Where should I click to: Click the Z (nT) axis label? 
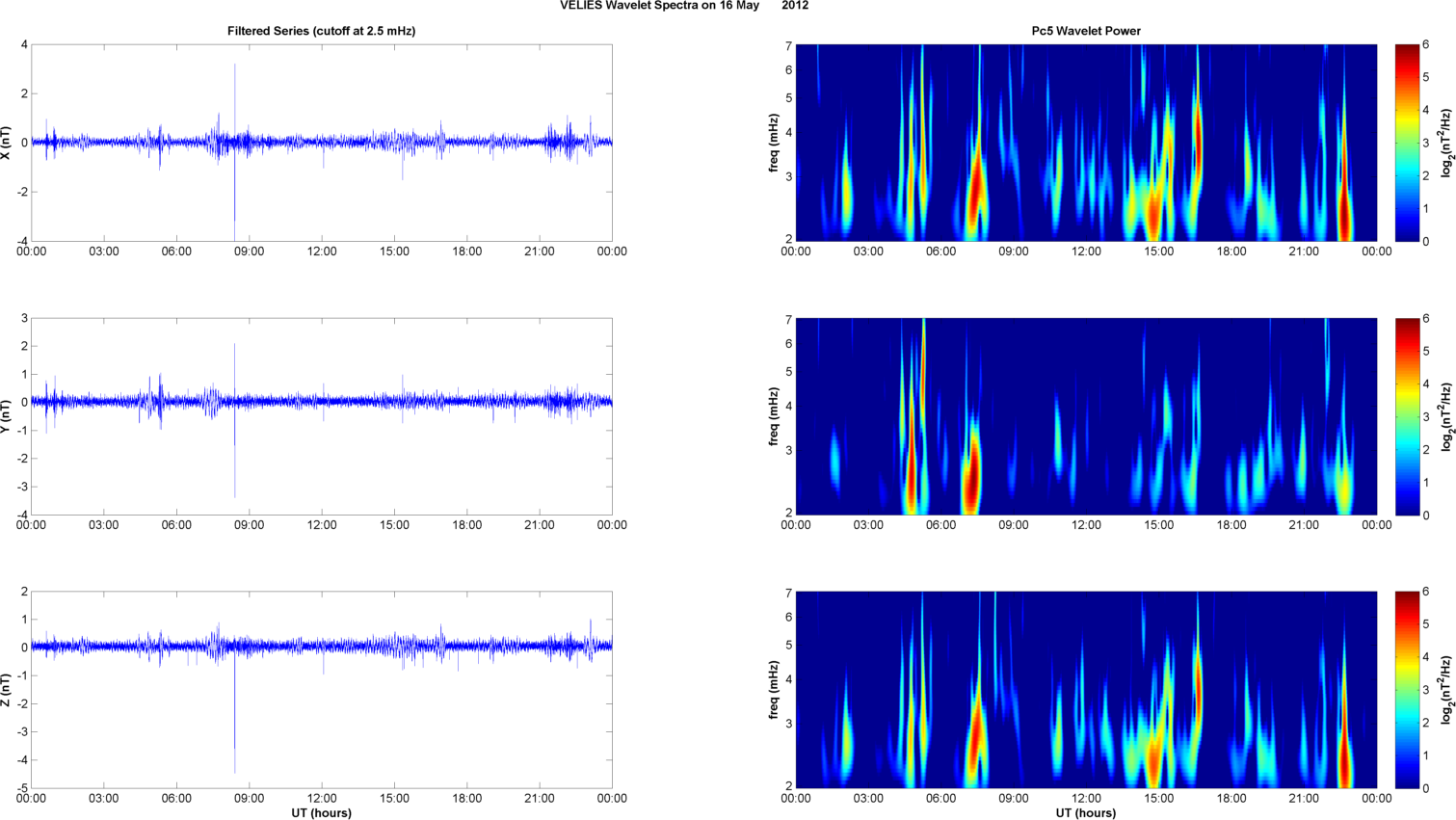pos(7,690)
